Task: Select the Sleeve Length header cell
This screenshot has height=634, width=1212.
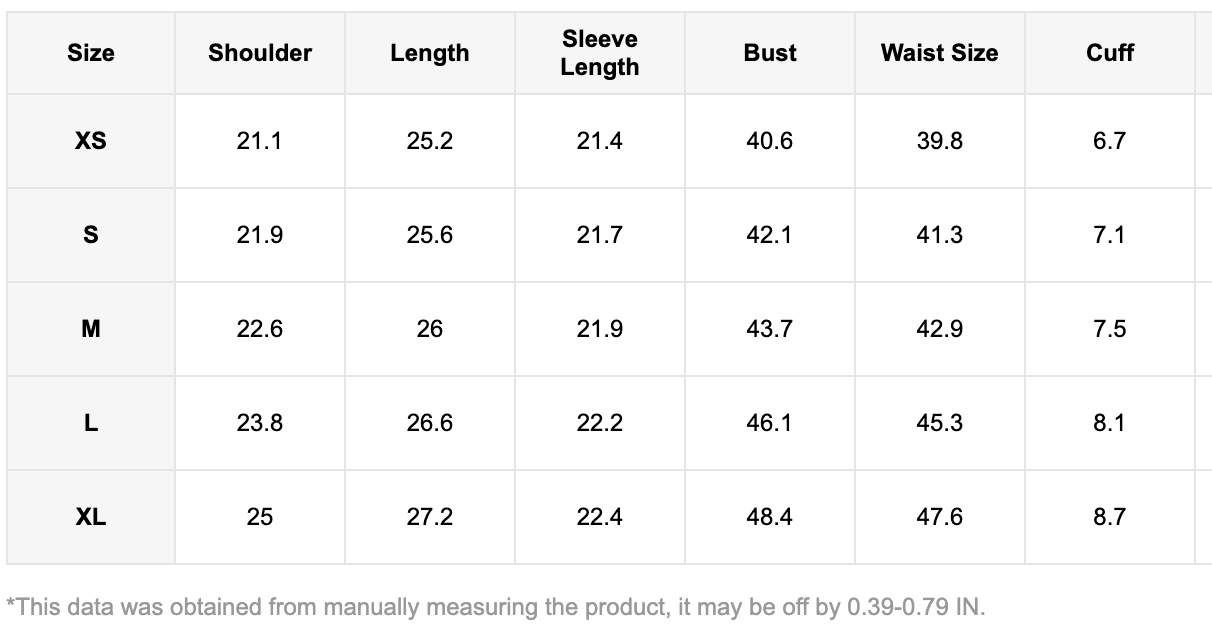Action: pyautogui.click(x=600, y=53)
